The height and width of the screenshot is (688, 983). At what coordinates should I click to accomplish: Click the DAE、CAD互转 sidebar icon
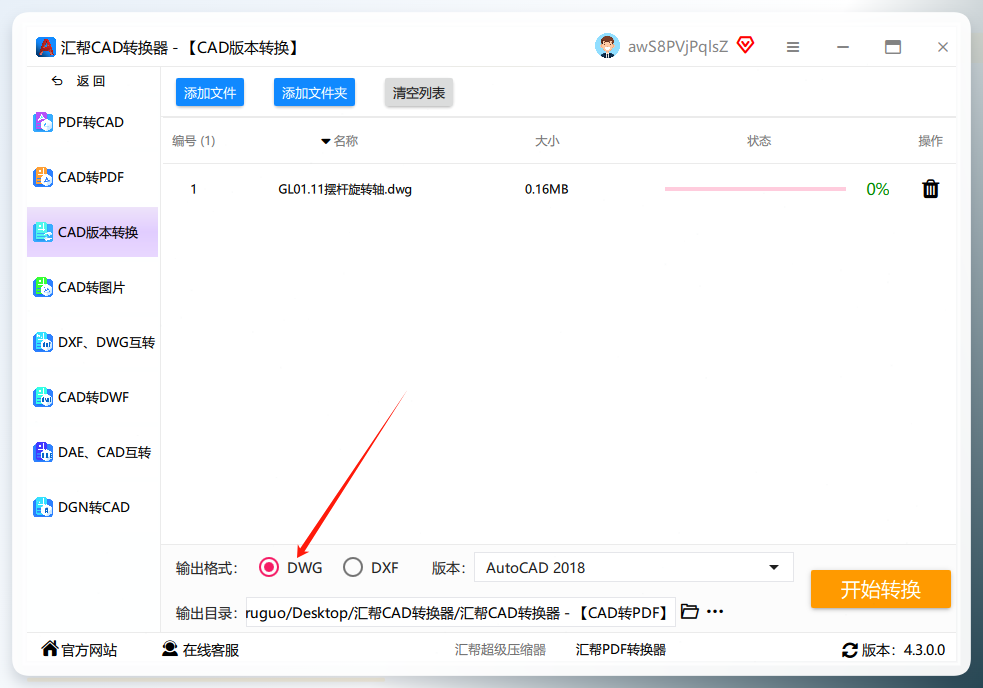coord(43,452)
